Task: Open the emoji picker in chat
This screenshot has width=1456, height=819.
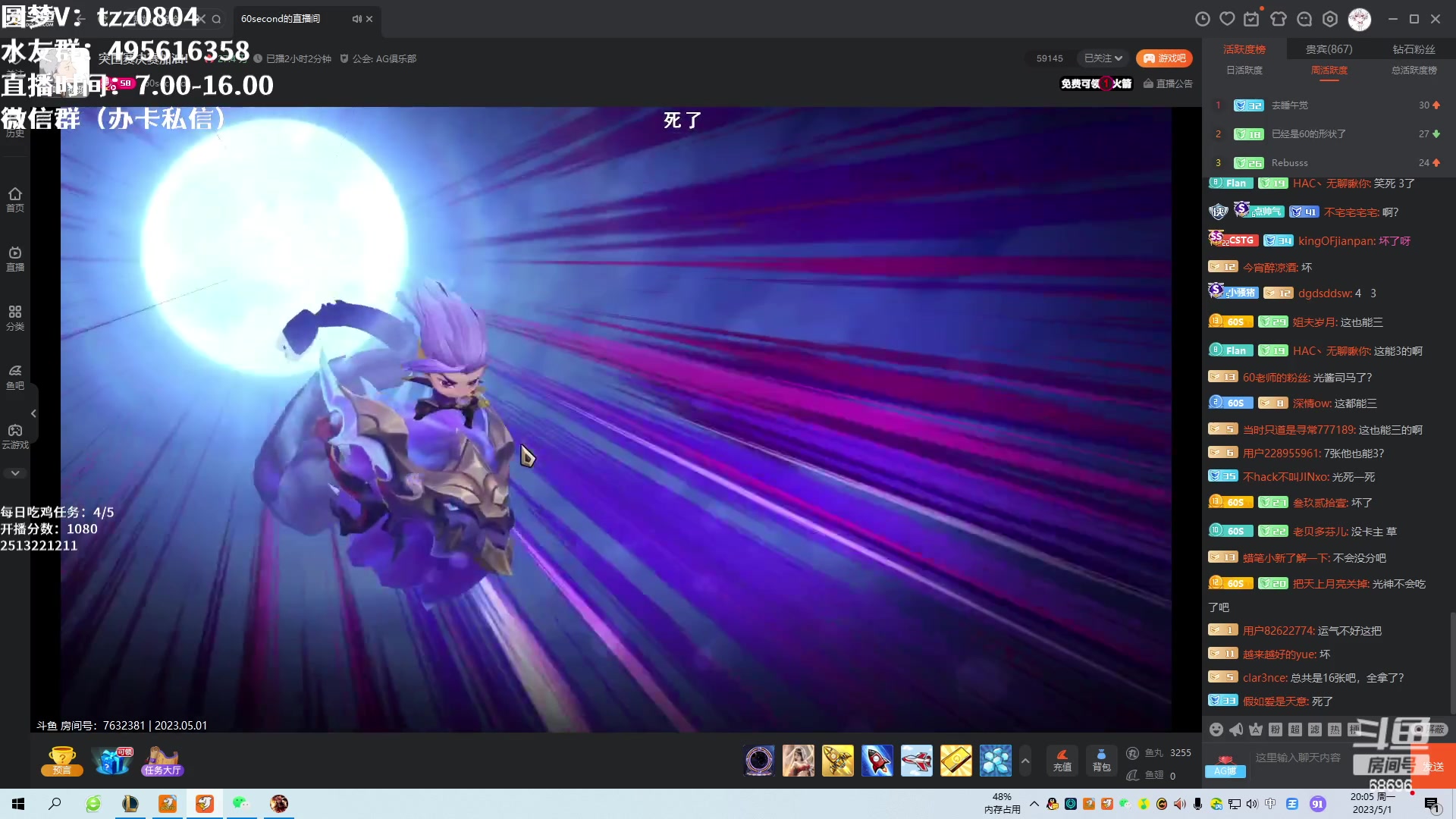Action: 1216,730
